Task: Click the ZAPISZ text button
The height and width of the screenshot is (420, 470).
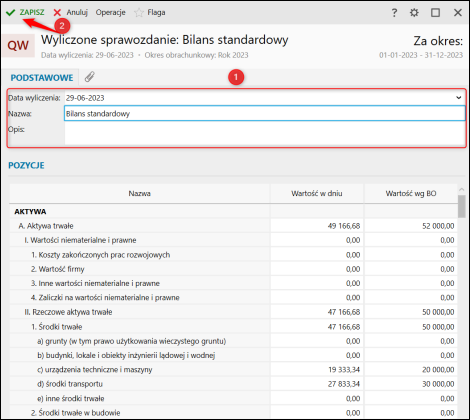Action: tap(32, 13)
